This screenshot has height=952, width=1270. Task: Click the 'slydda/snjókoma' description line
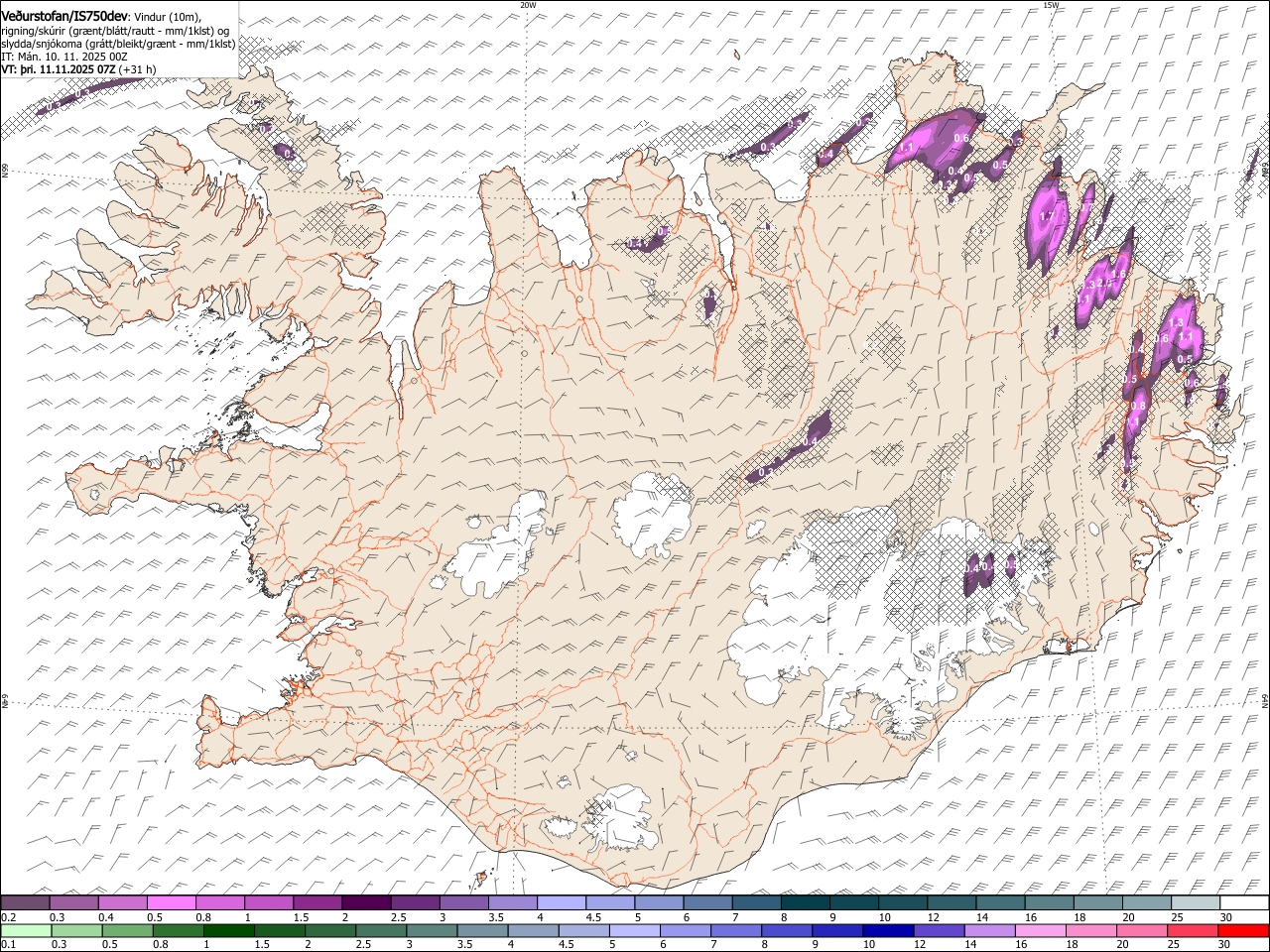(118, 44)
